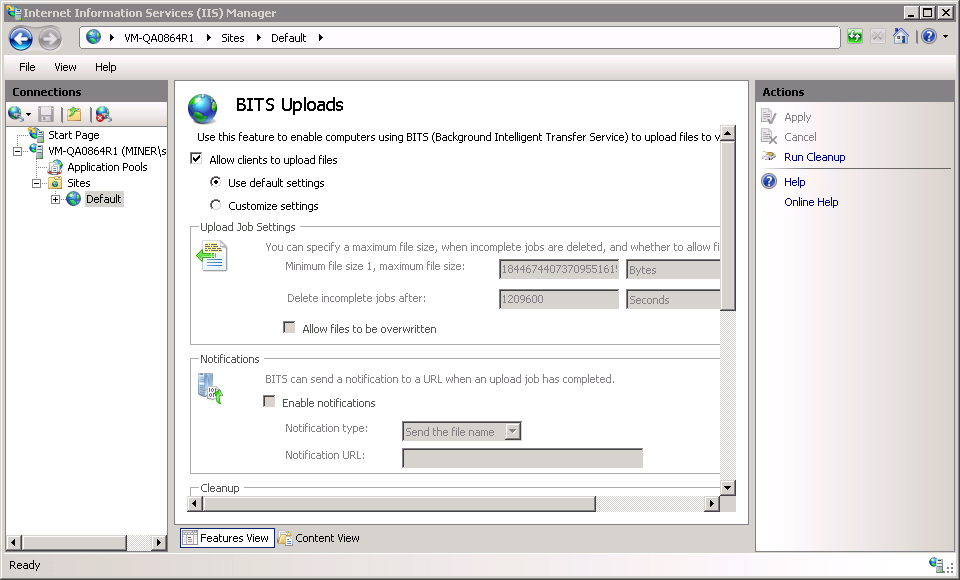The image size is (960, 580).
Task: Collapse the Sites tree node
Action: (x=37, y=183)
